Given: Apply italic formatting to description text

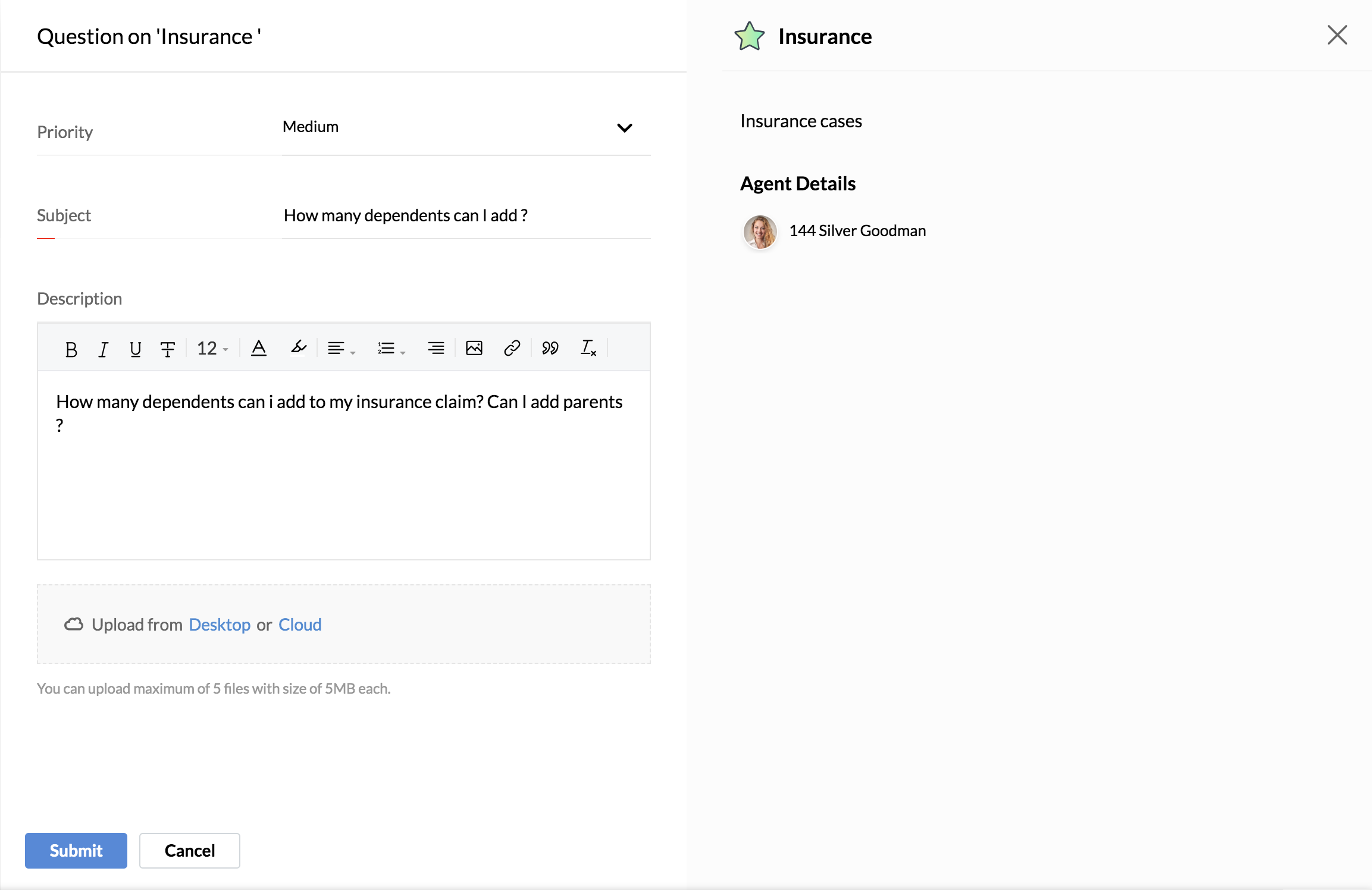Looking at the screenshot, I should point(104,349).
